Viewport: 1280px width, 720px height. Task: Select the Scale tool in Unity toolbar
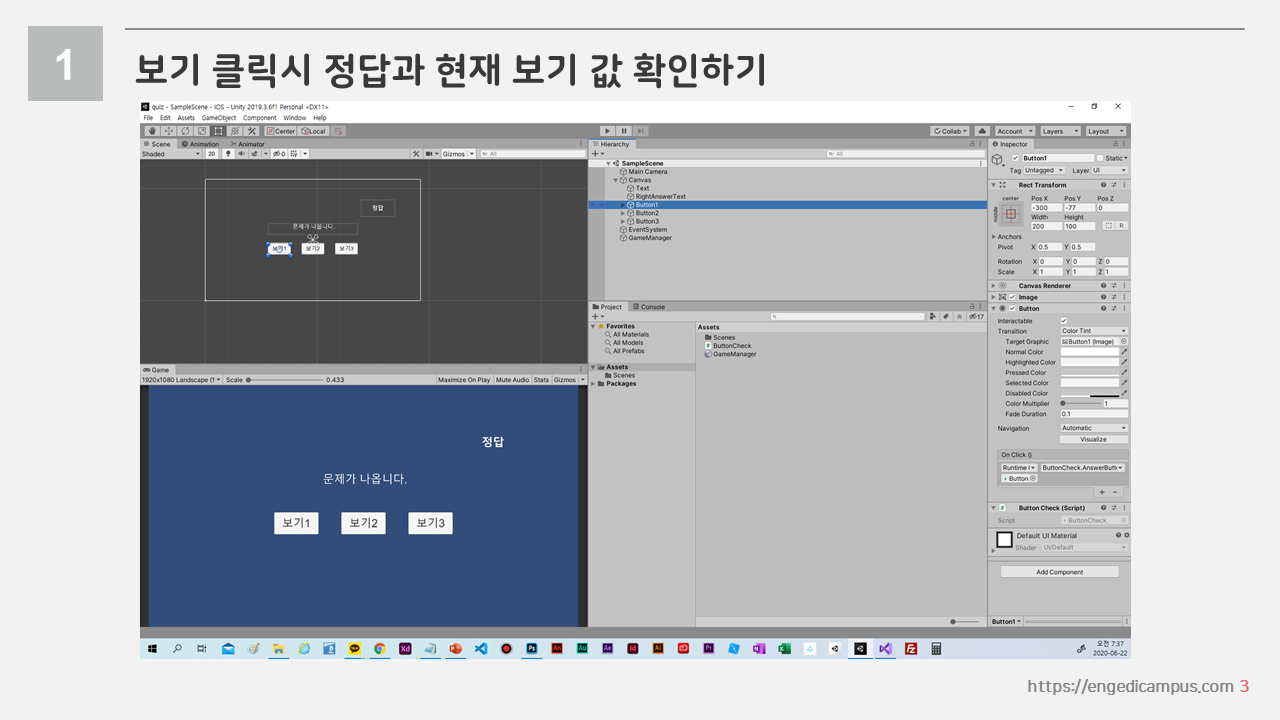[201, 131]
